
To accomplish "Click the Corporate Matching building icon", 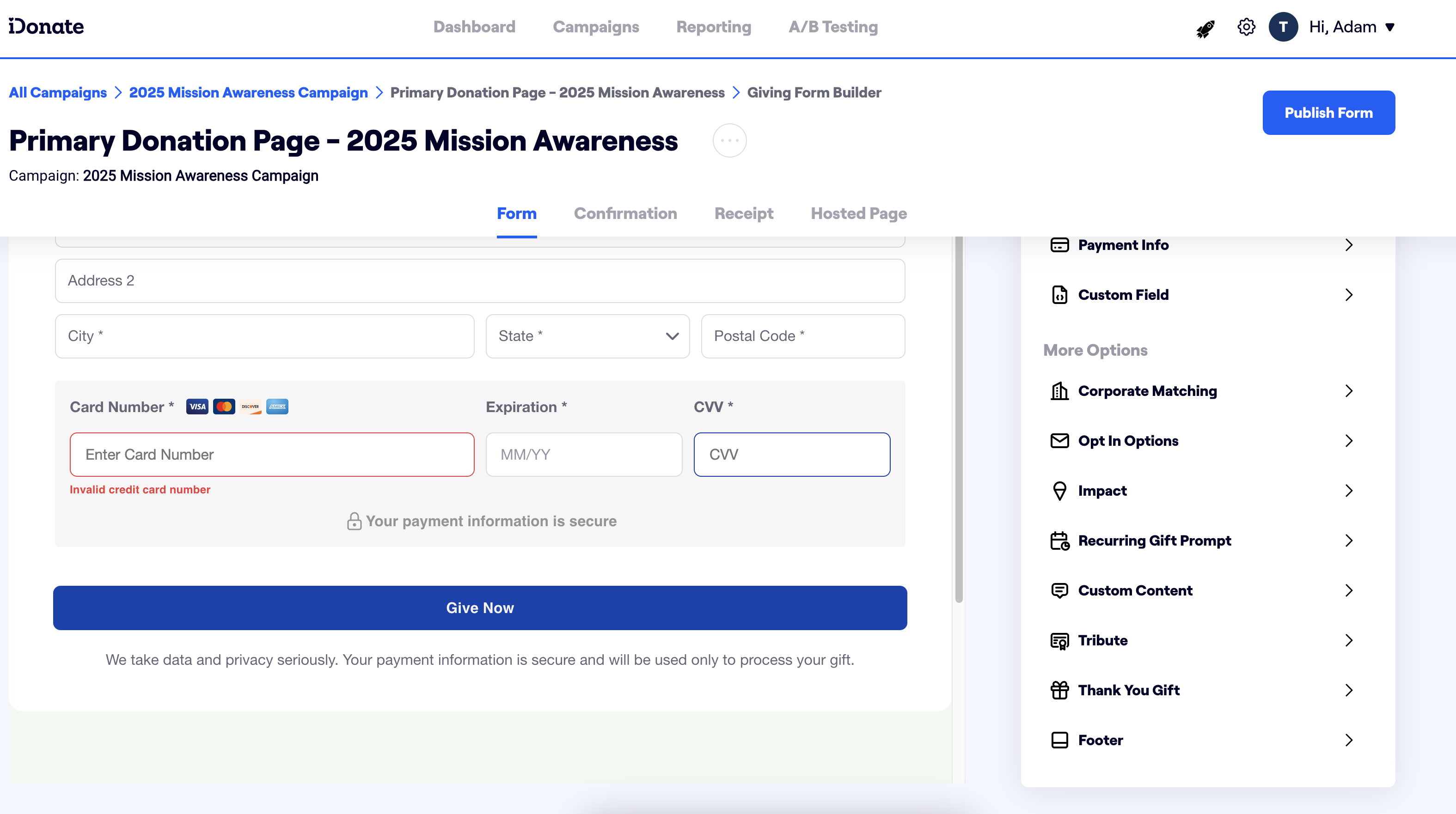I will [x=1059, y=391].
